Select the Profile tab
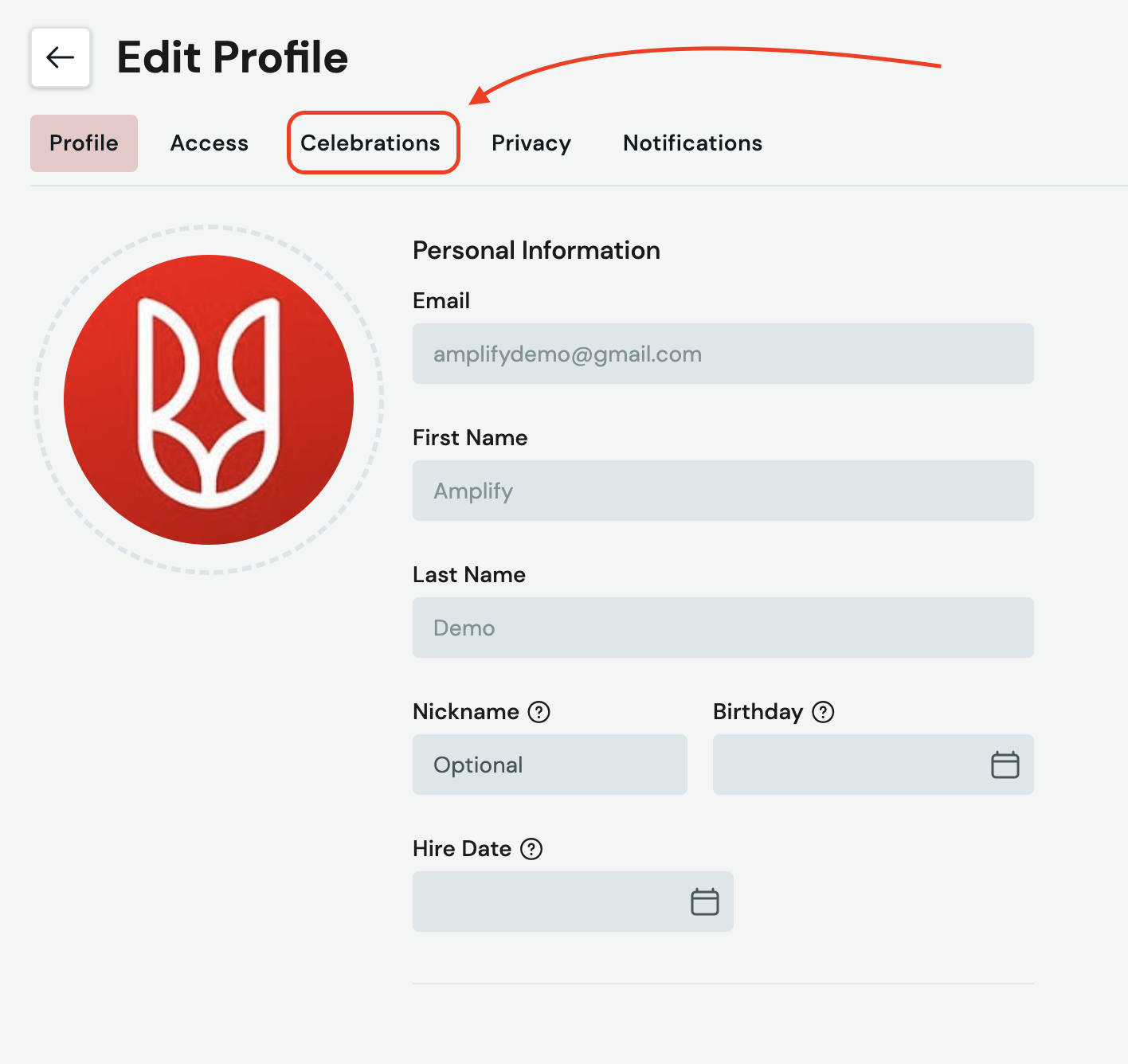 point(84,143)
